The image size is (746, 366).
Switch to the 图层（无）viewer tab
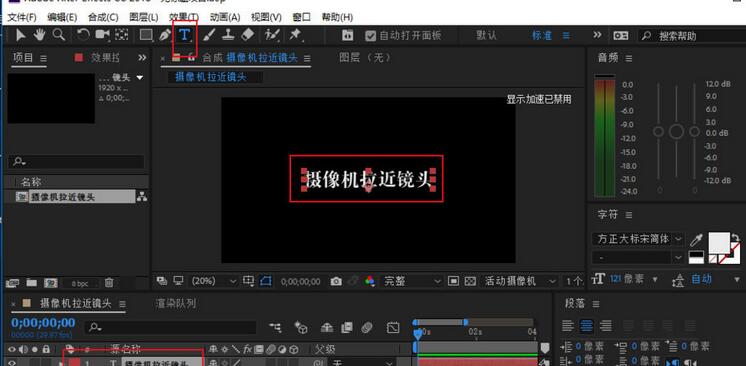click(365, 58)
